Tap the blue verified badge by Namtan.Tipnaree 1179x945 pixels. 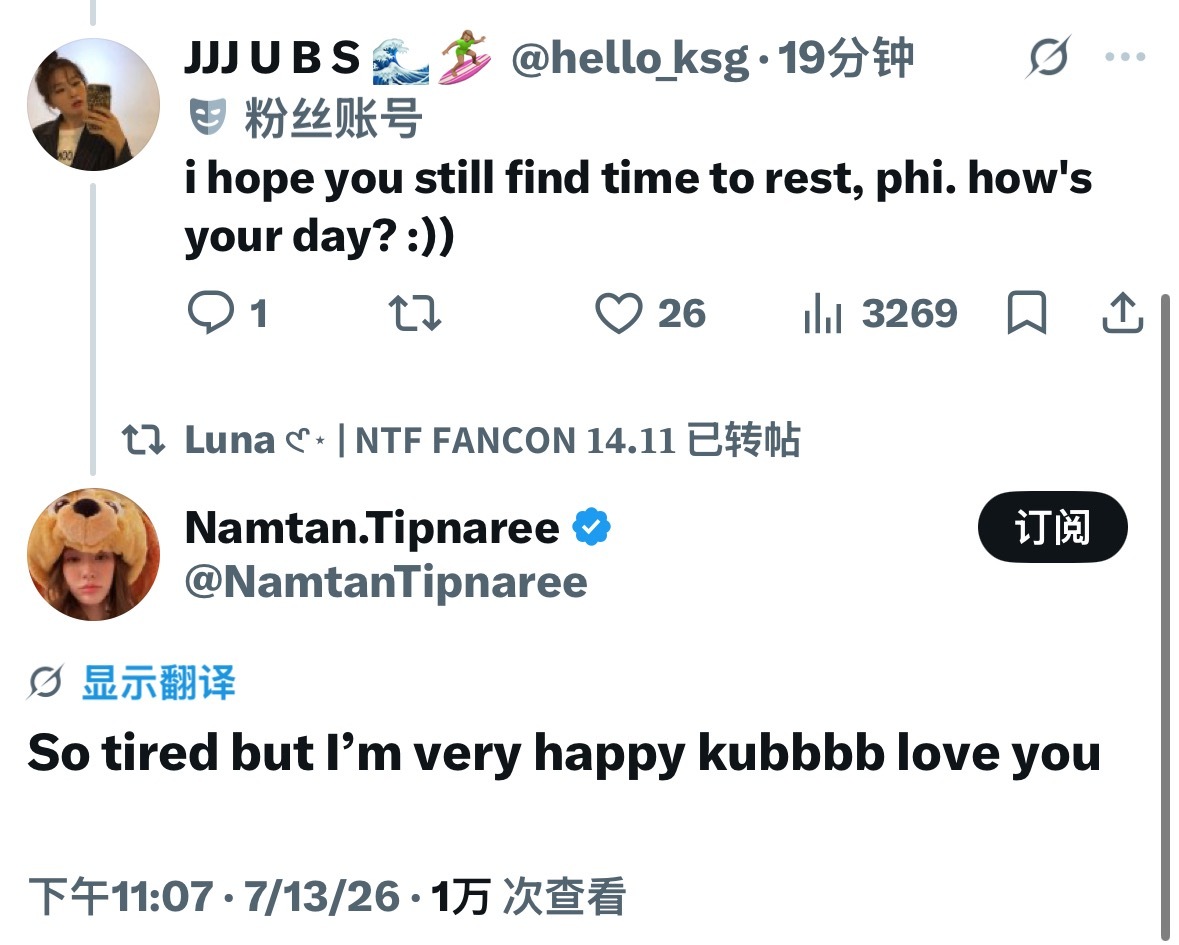pos(592,527)
